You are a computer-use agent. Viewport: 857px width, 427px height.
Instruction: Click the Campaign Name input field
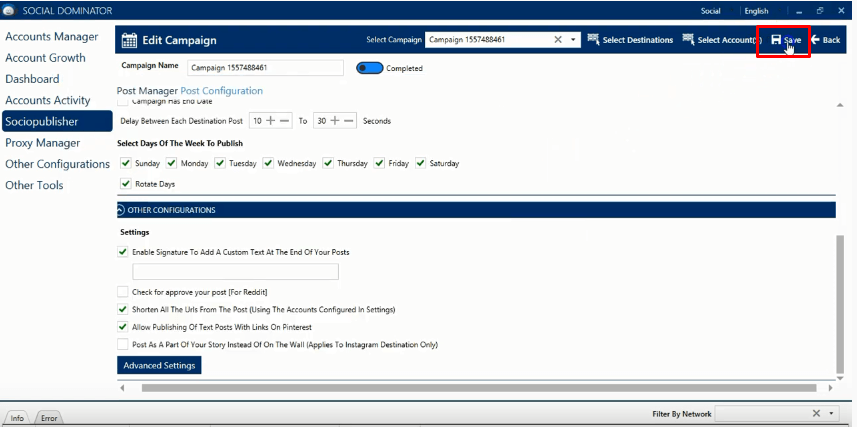(x=265, y=68)
